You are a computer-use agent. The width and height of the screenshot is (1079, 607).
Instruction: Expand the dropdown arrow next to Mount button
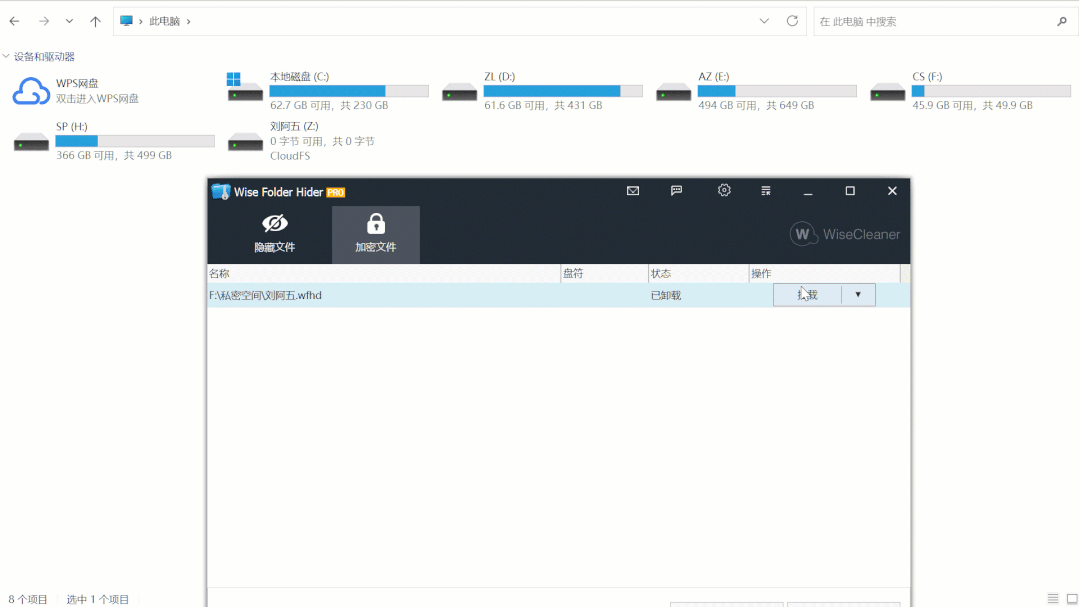point(858,295)
